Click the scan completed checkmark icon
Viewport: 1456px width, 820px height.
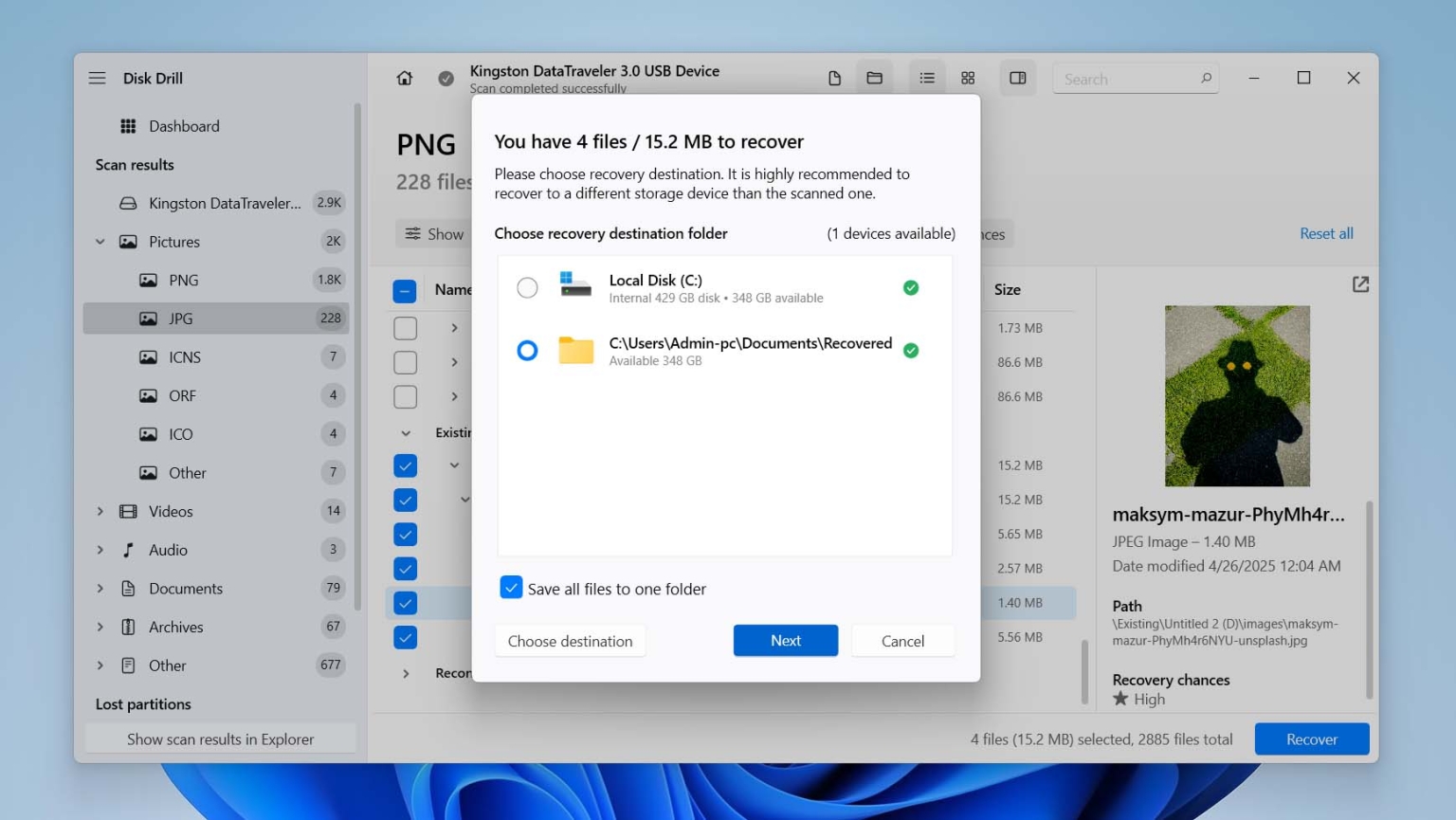446,78
